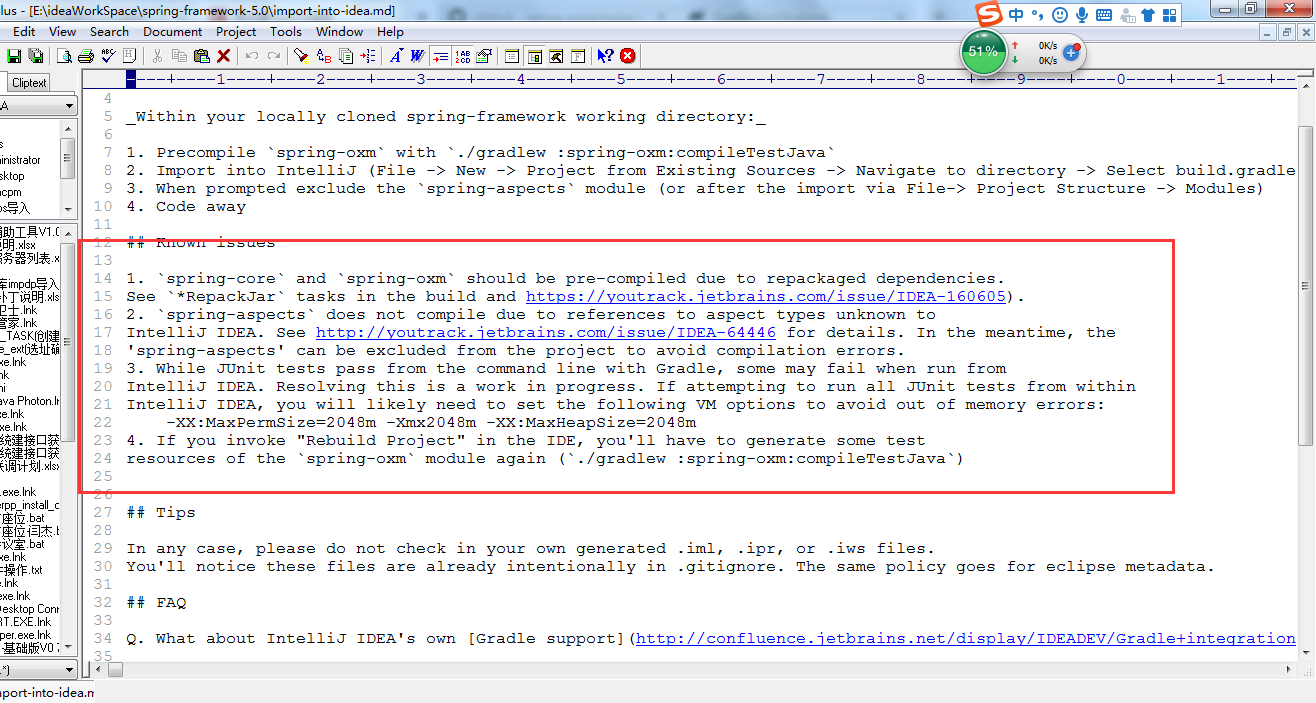Image resolution: width=1316 pixels, height=703 pixels.
Task: Open the Sogou soft keyboard icon
Action: click(x=1104, y=15)
